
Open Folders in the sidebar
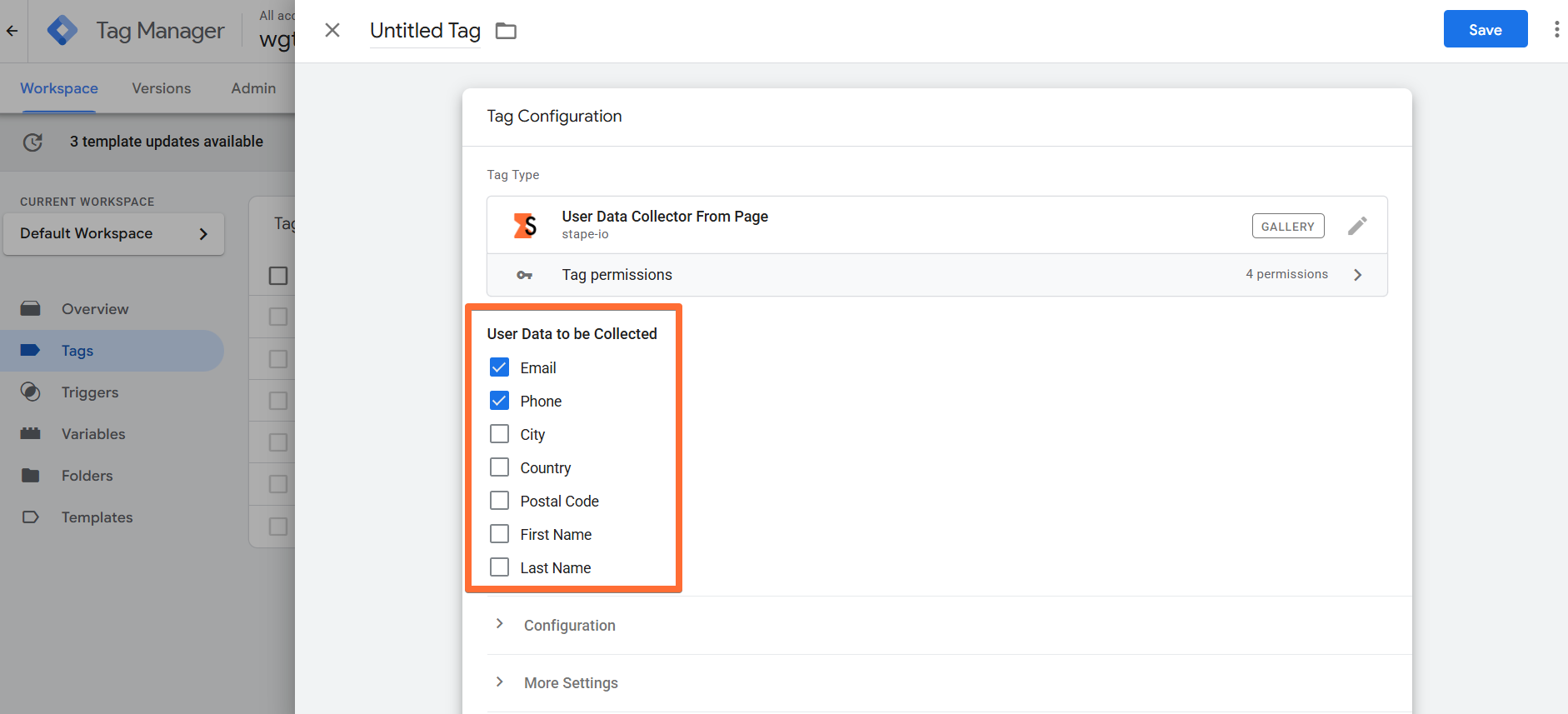[x=87, y=476]
